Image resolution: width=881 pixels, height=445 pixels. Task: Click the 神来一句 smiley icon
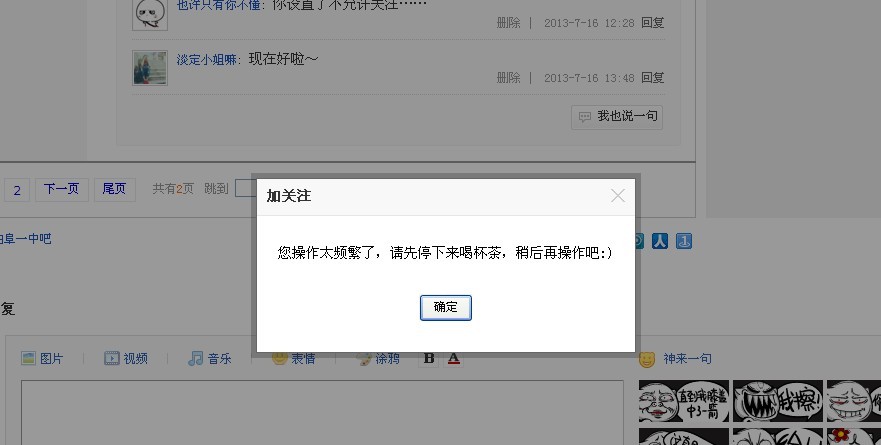tap(647, 359)
